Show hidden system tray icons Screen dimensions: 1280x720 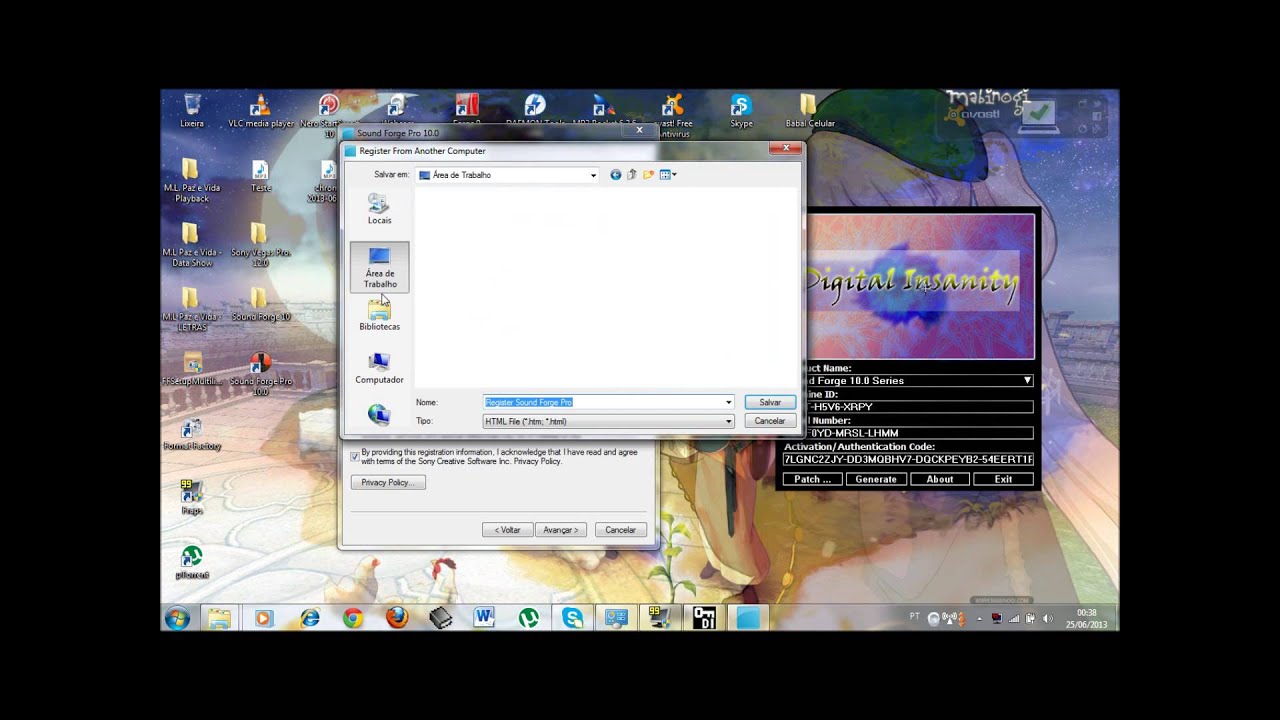pos(979,618)
